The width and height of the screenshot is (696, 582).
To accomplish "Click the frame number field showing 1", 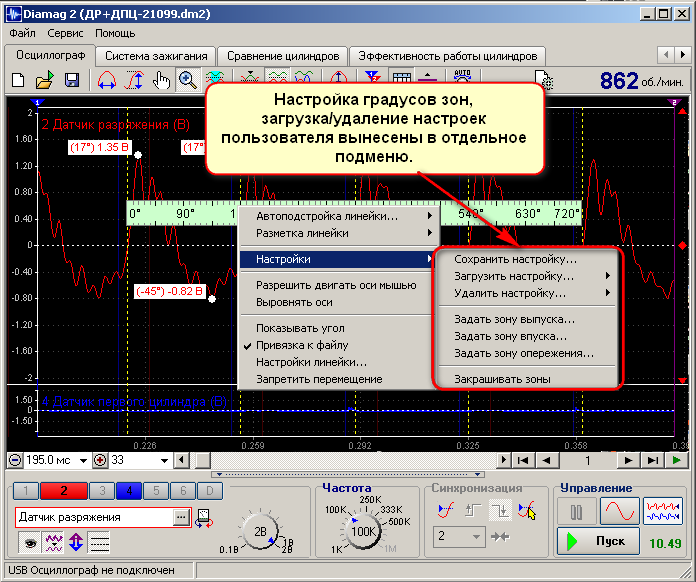I will [588, 460].
